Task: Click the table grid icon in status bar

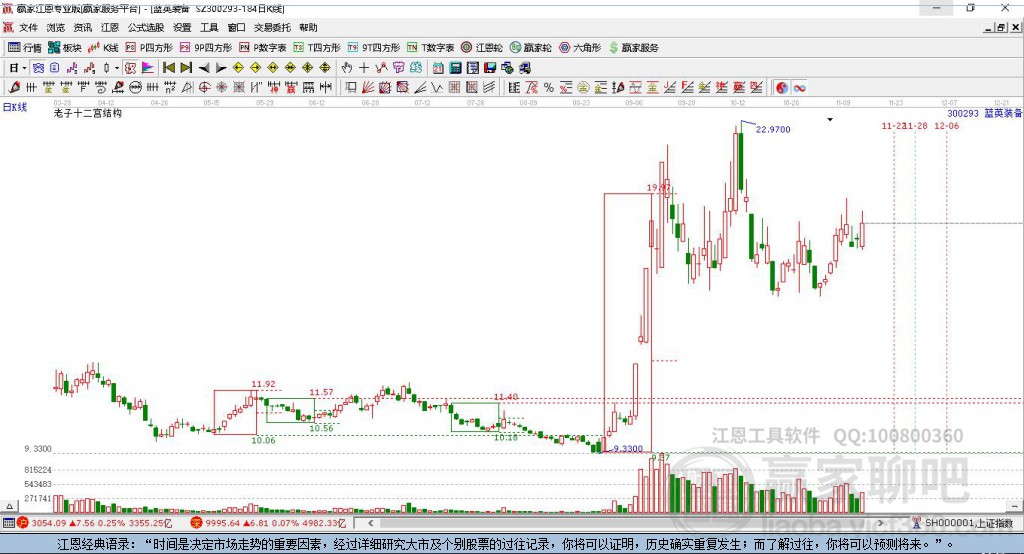Action: coord(8,523)
